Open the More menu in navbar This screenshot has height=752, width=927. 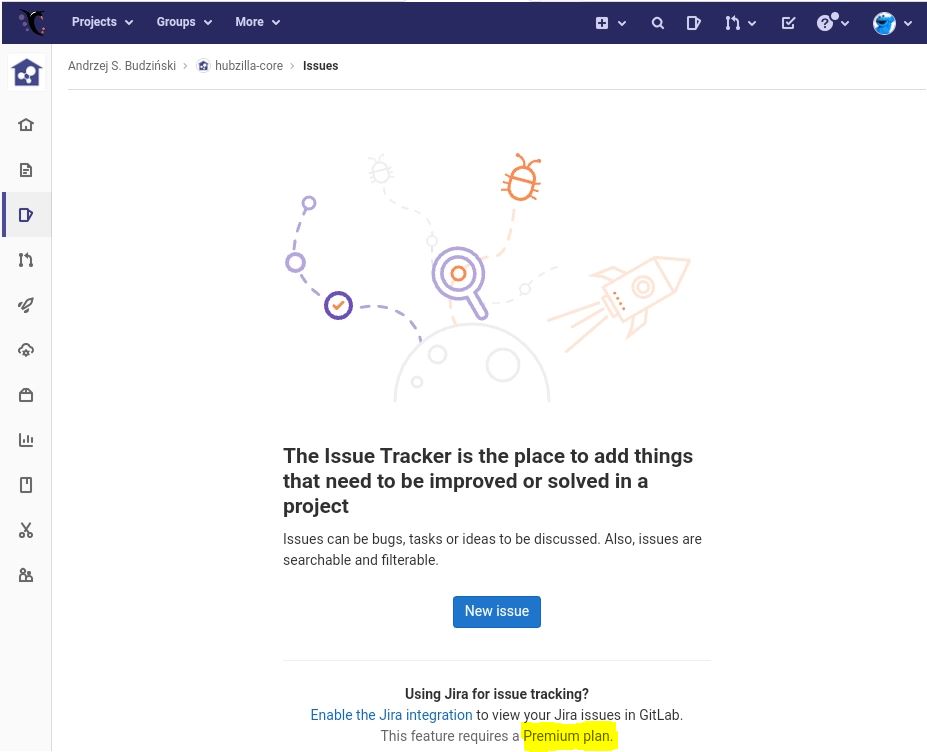point(257,22)
